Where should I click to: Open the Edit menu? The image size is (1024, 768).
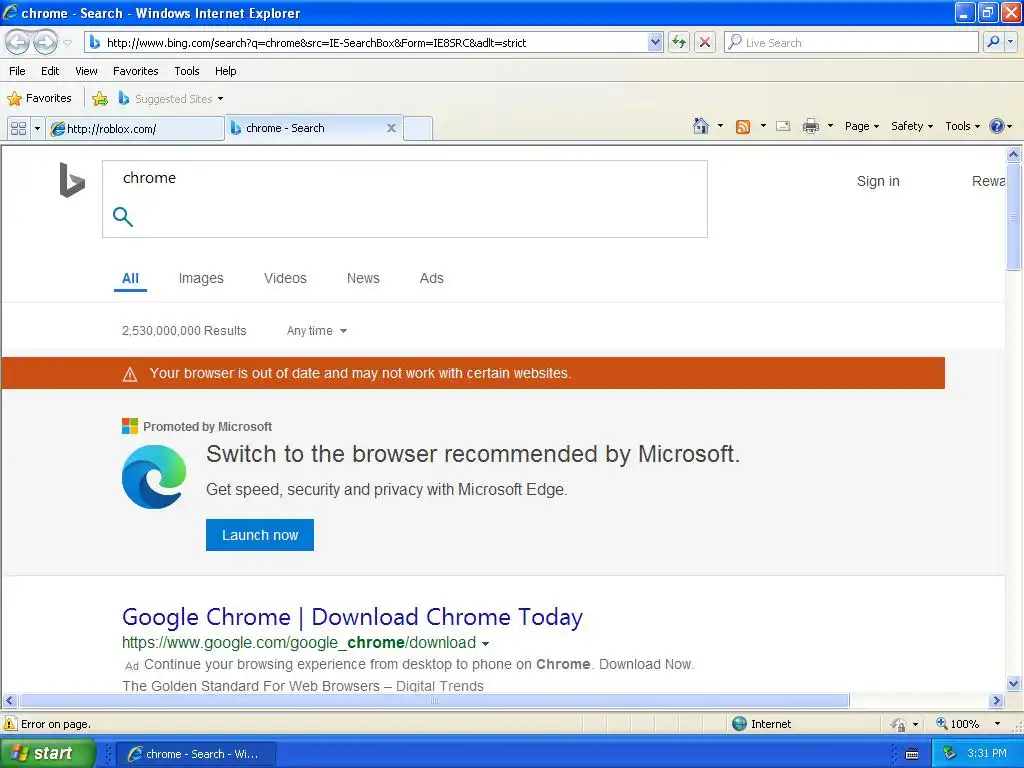(x=50, y=71)
